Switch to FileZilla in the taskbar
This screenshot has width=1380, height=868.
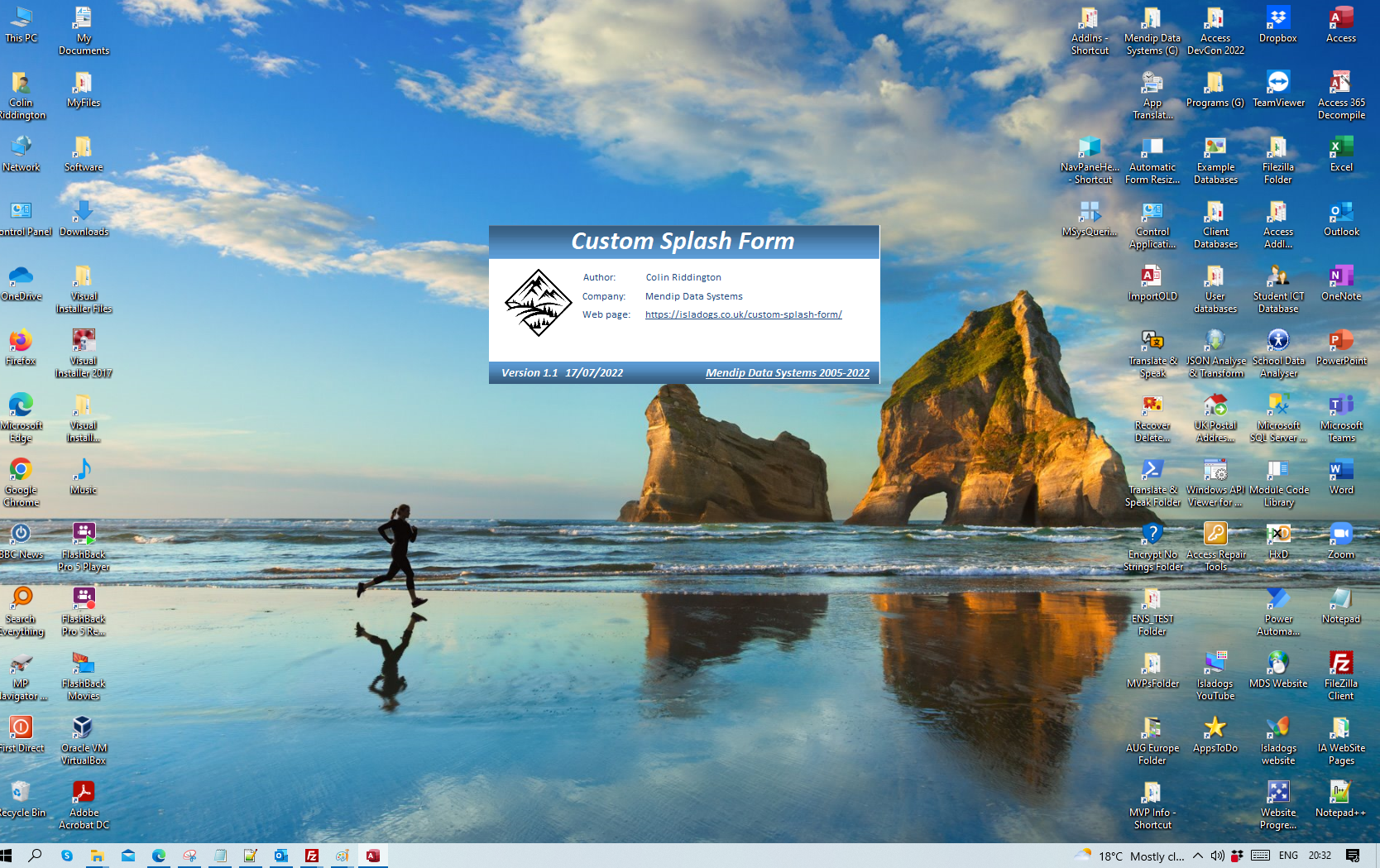click(312, 856)
